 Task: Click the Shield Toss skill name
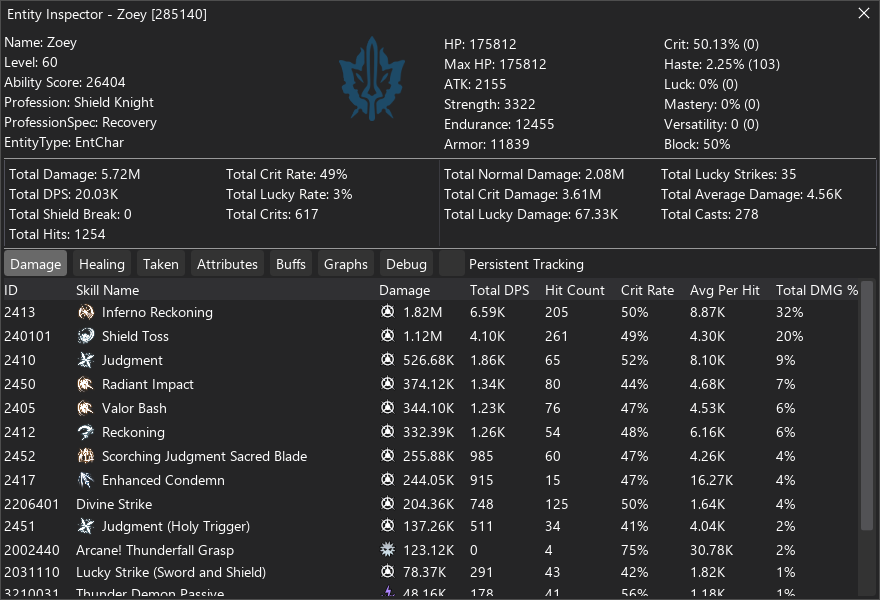135,336
